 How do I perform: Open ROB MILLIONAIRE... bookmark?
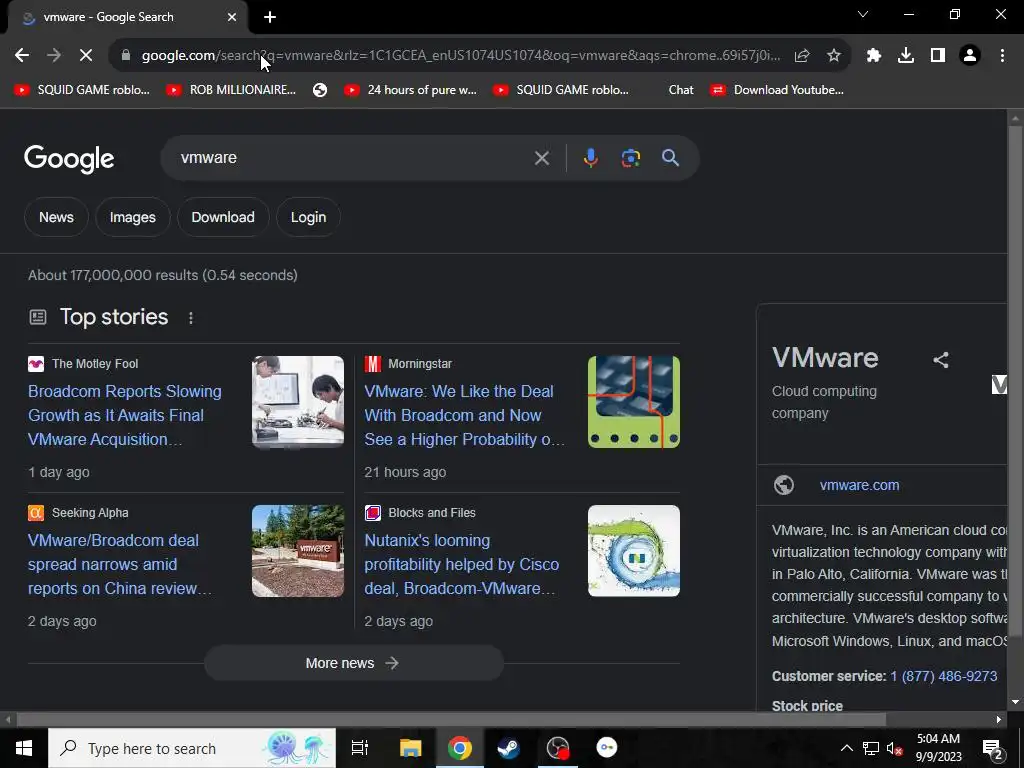[x=231, y=90]
